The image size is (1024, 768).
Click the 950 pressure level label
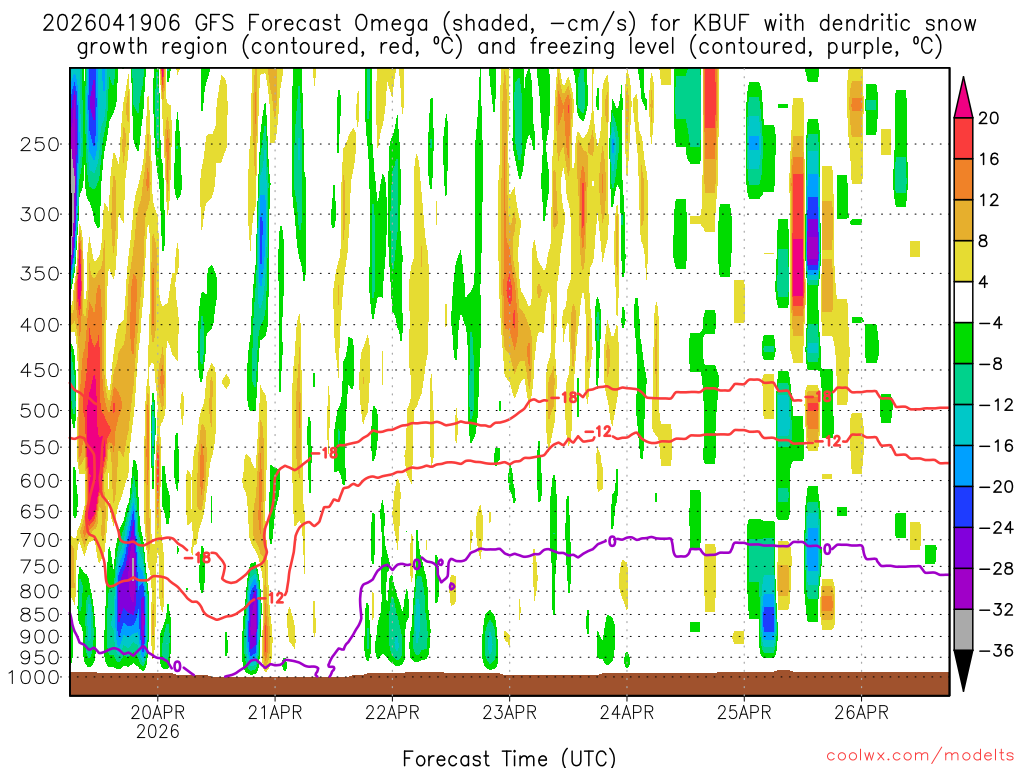40,658
